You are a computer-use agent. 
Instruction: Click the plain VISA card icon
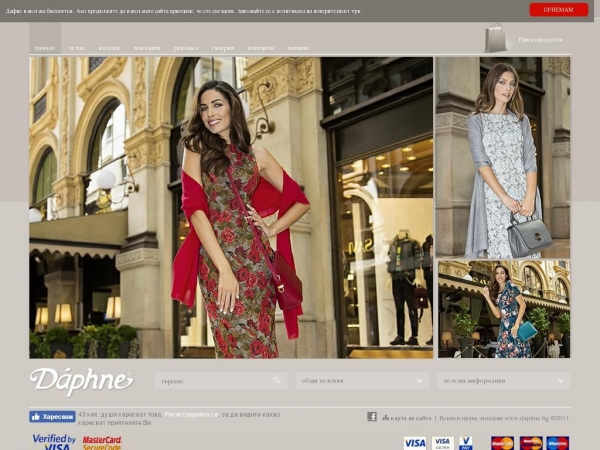coord(415,443)
